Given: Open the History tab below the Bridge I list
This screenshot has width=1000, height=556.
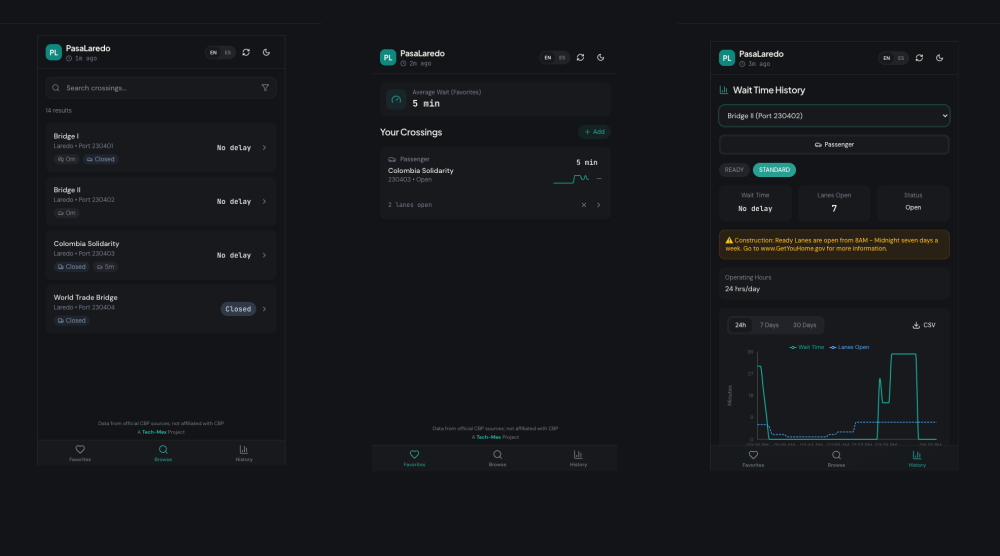Looking at the screenshot, I should (244, 453).
